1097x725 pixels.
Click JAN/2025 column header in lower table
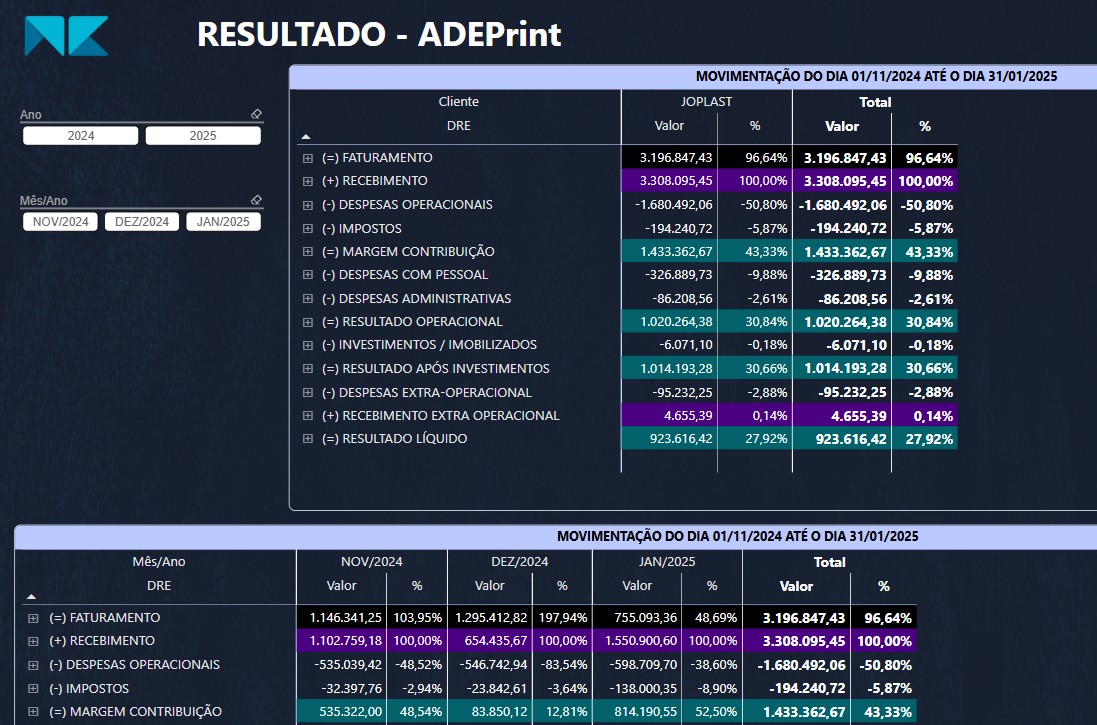667,561
